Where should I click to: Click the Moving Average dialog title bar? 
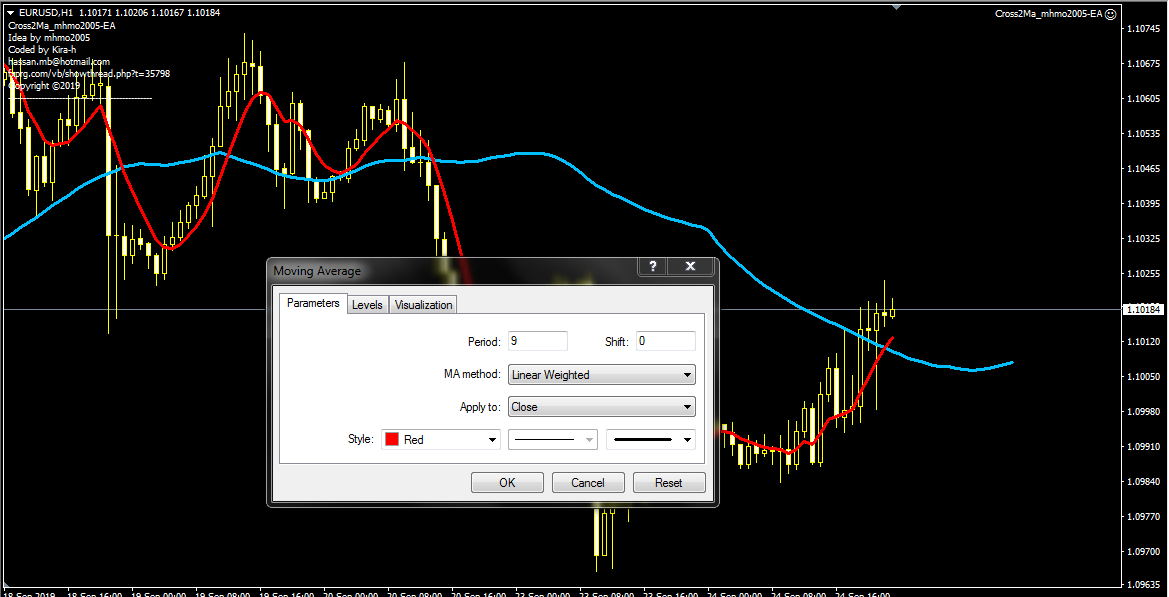point(450,270)
